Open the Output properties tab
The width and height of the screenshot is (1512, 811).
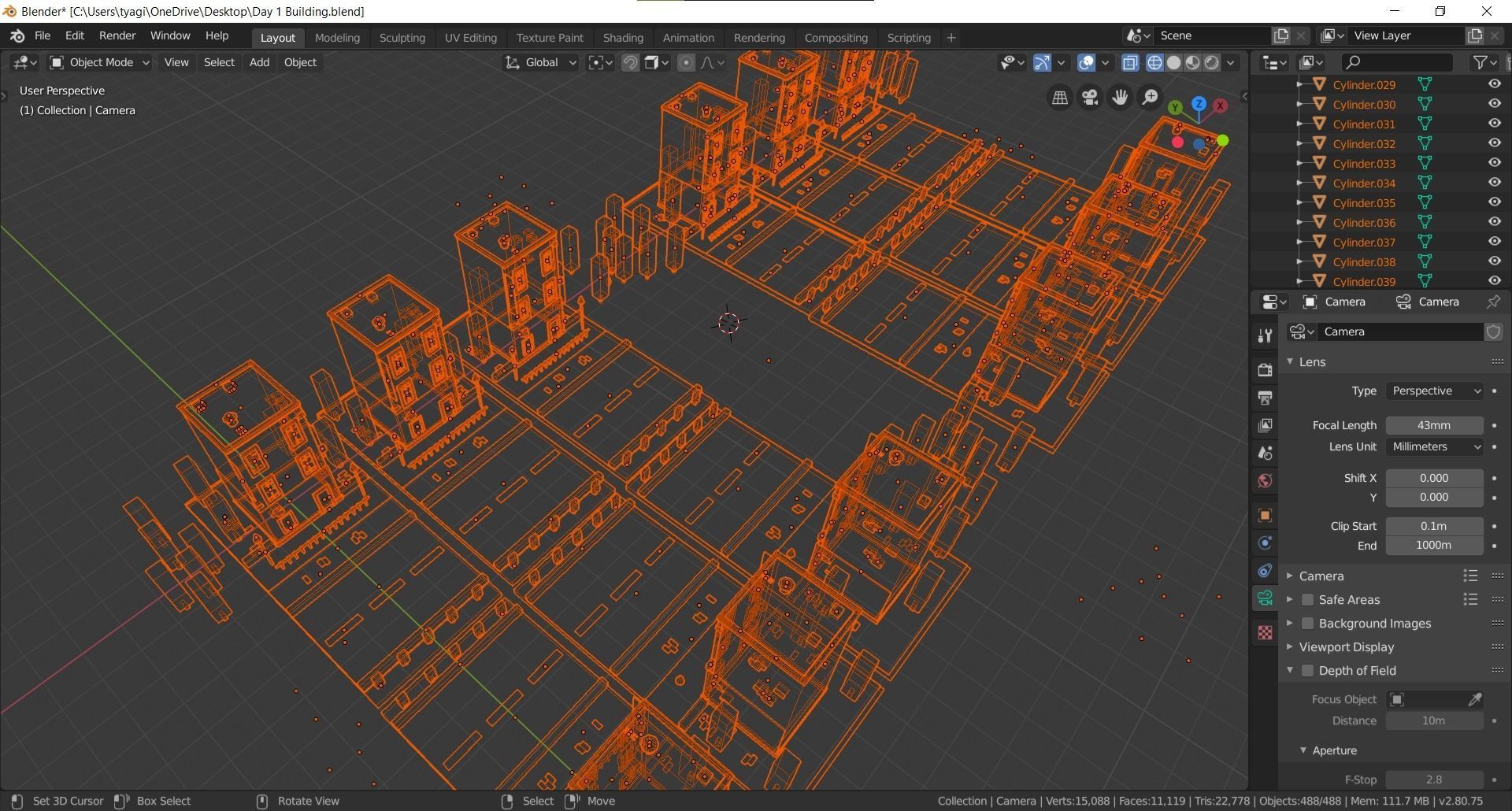pyautogui.click(x=1265, y=398)
